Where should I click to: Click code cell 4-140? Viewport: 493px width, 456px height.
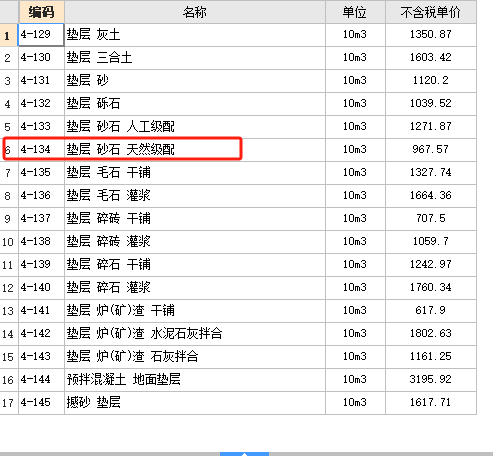(x=41, y=288)
